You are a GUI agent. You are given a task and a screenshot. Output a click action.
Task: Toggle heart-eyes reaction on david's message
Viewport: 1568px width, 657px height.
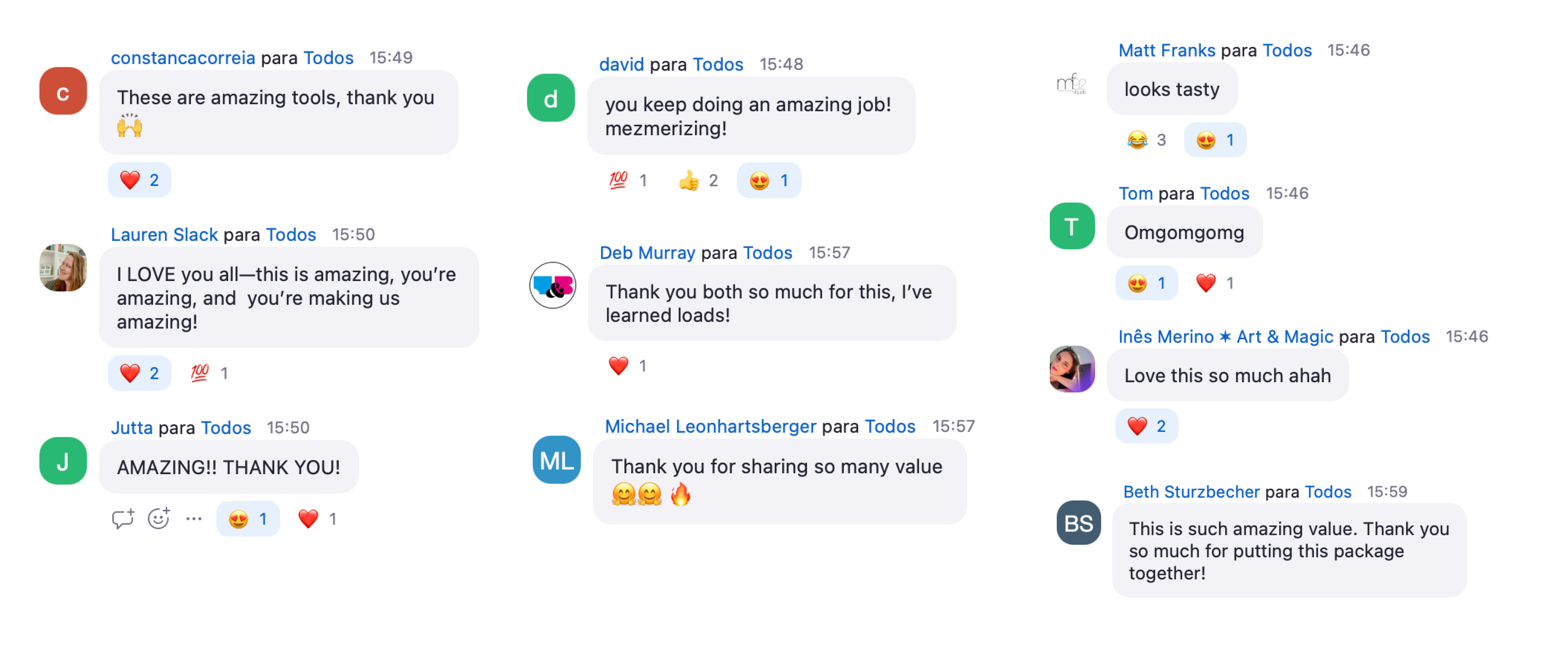coord(768,181)
